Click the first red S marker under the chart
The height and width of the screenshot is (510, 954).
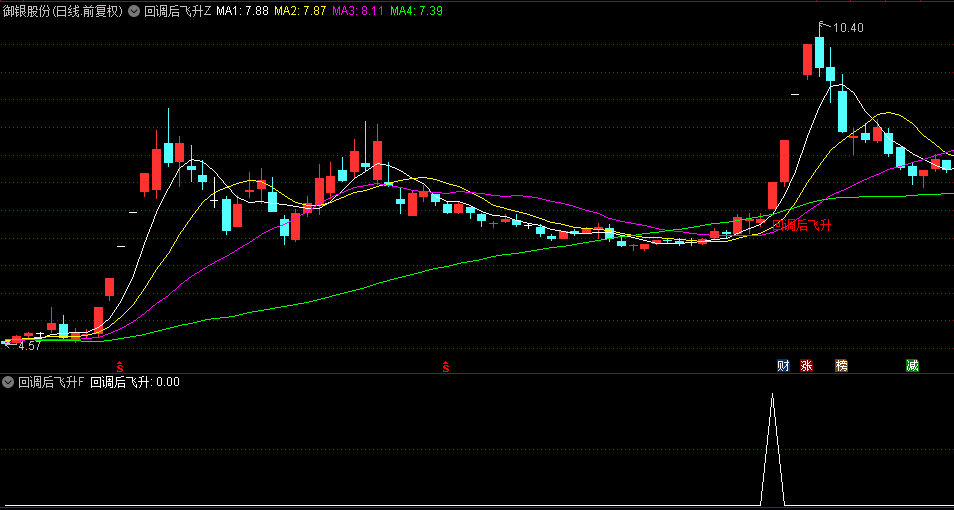pyautogui.click(x=120, y=366)
